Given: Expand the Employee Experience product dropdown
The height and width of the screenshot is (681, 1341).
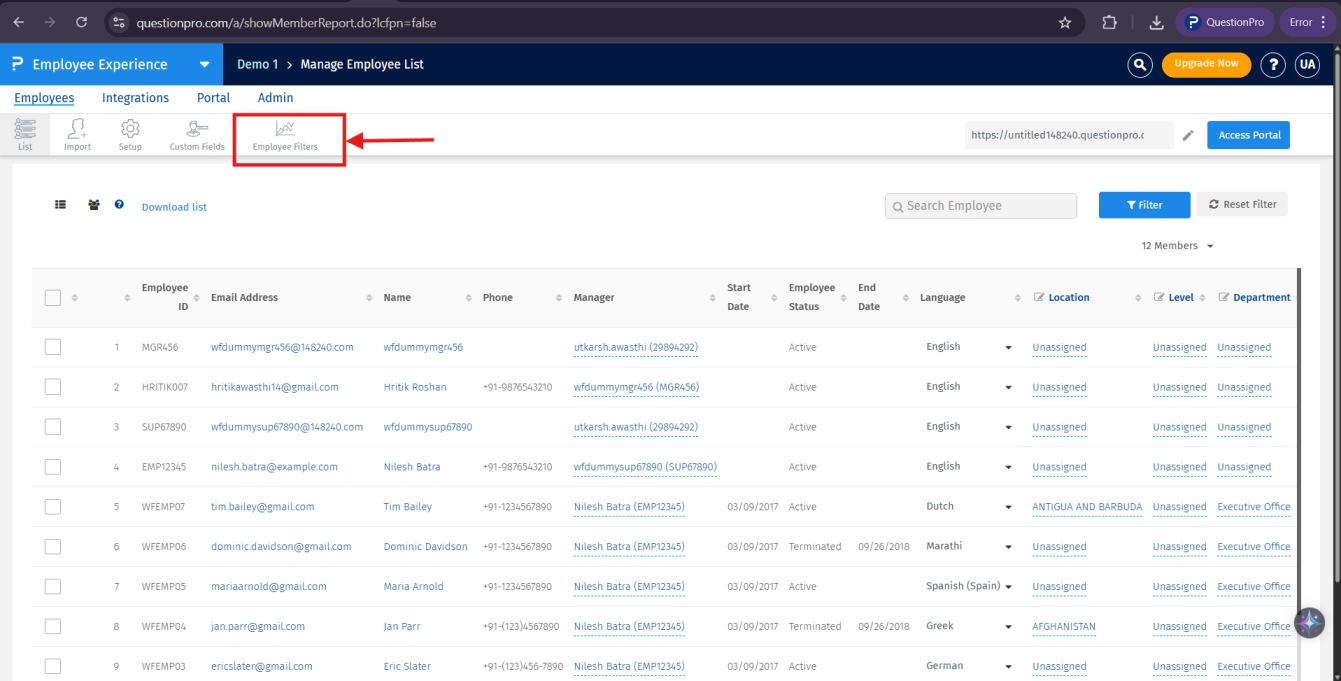Looking at the screenshot, I should click(204, 64).
